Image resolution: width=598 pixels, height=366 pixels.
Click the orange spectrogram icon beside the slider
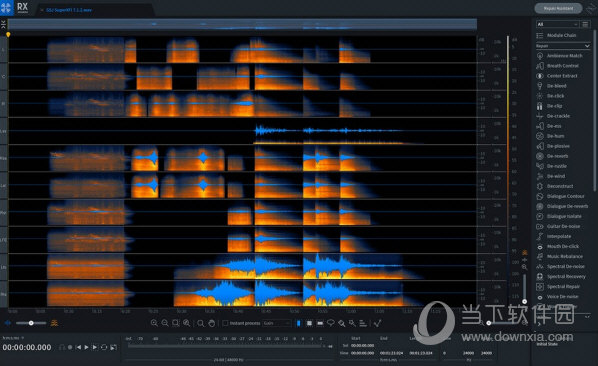pos(55,323)
